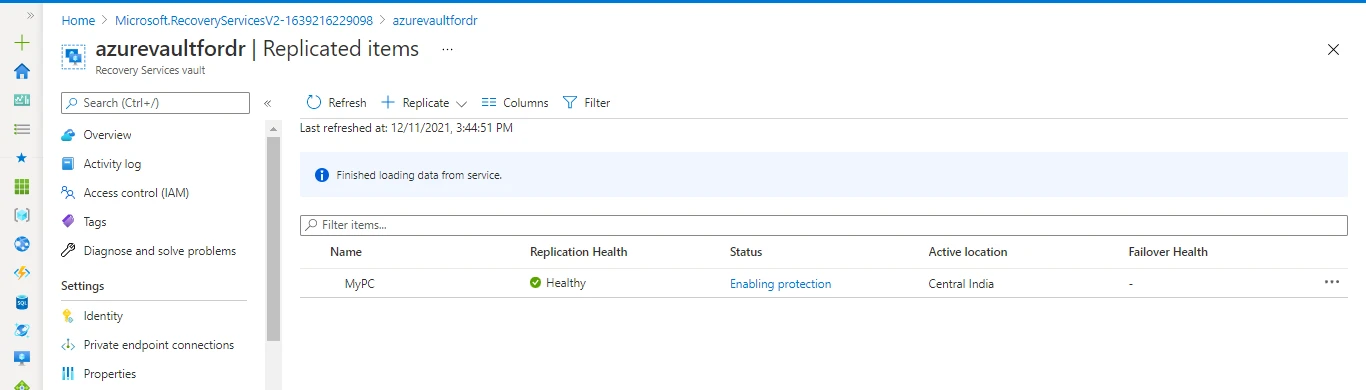Click the Activity log book icon
1366x390 pixels.
68,164
